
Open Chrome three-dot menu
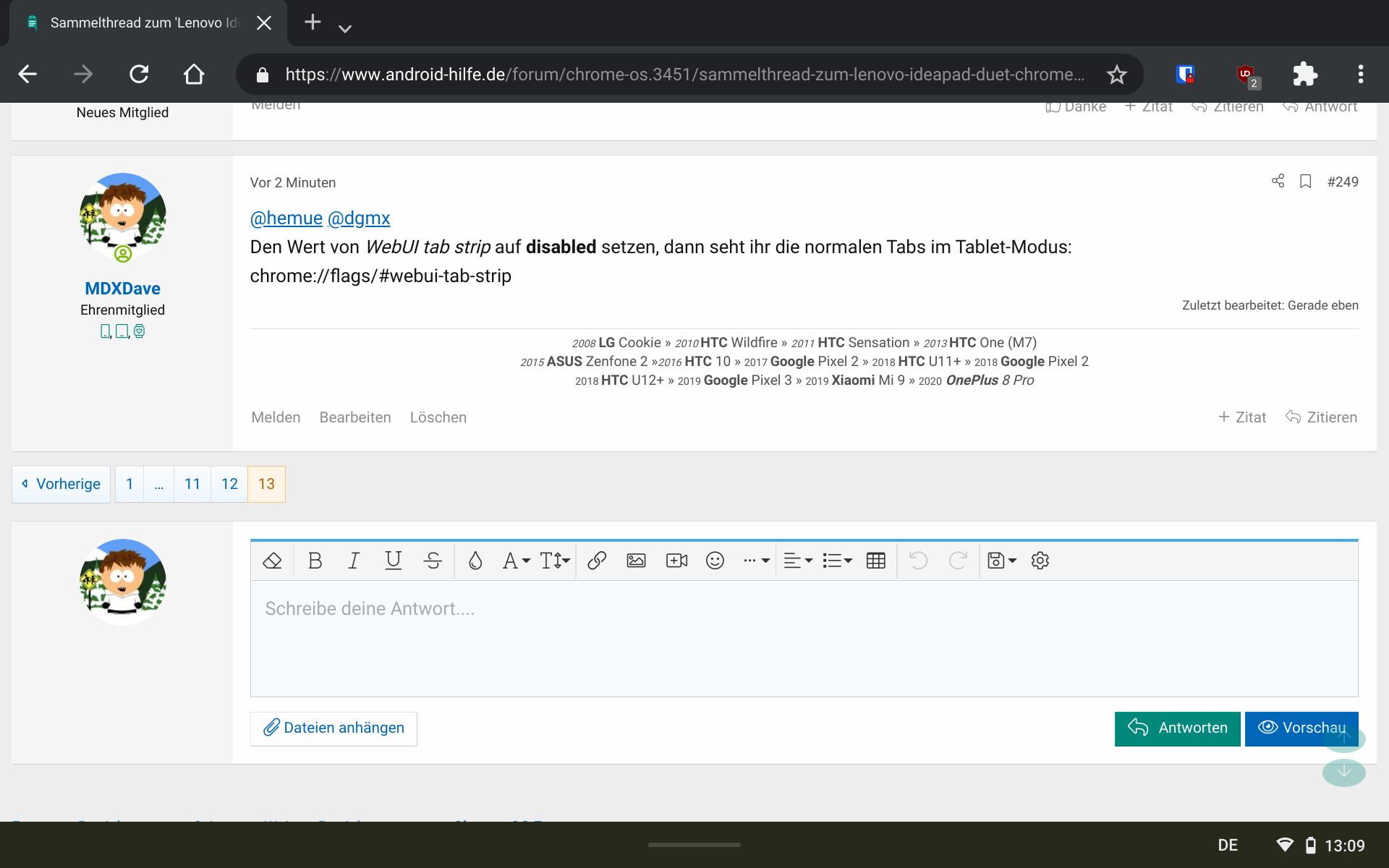tap(1361, 74)
